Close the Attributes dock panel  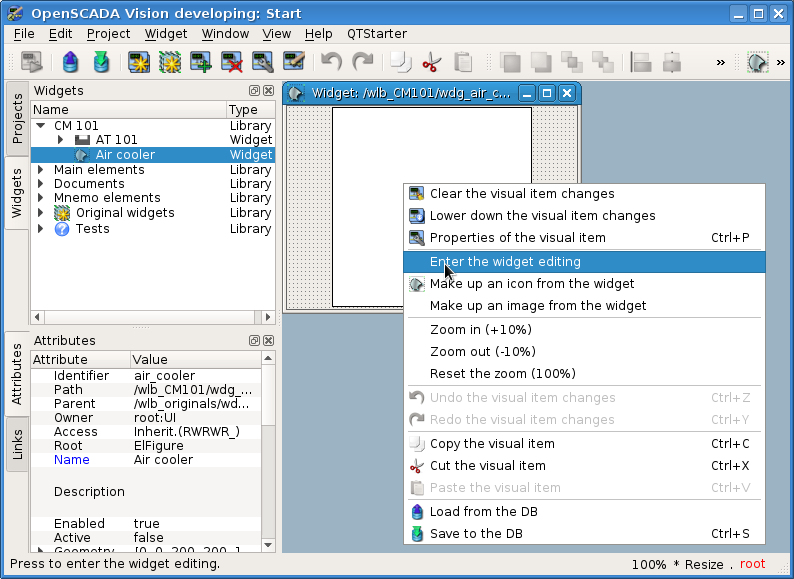[x=268, y=340]
